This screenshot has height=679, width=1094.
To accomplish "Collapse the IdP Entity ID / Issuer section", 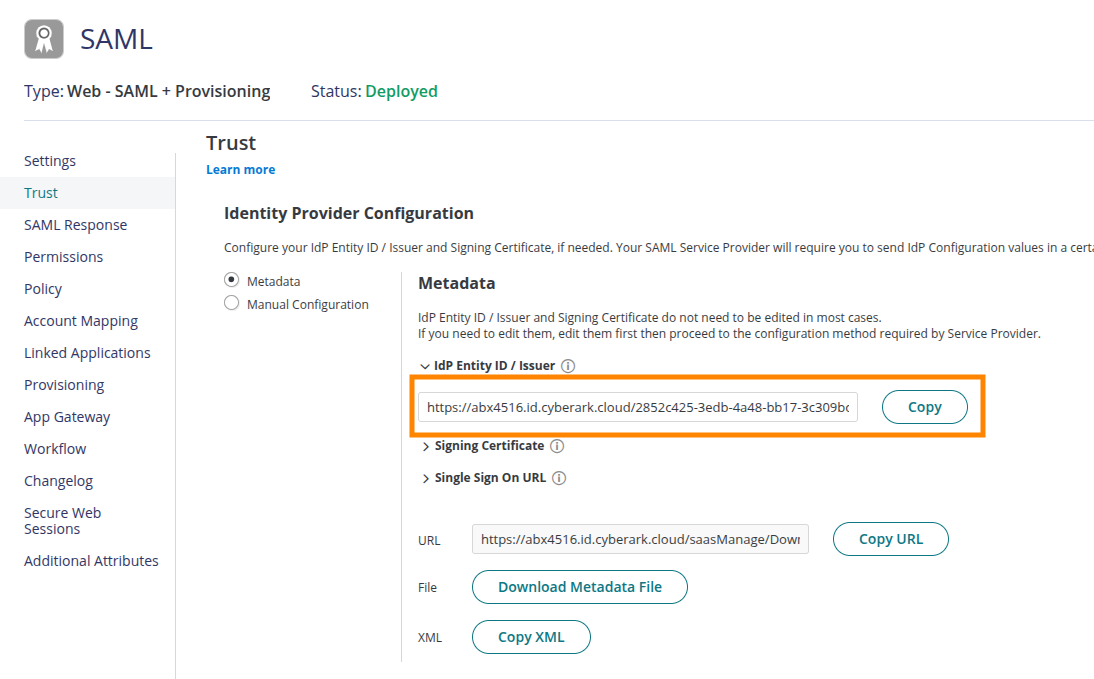I will (x=426, y=366).
